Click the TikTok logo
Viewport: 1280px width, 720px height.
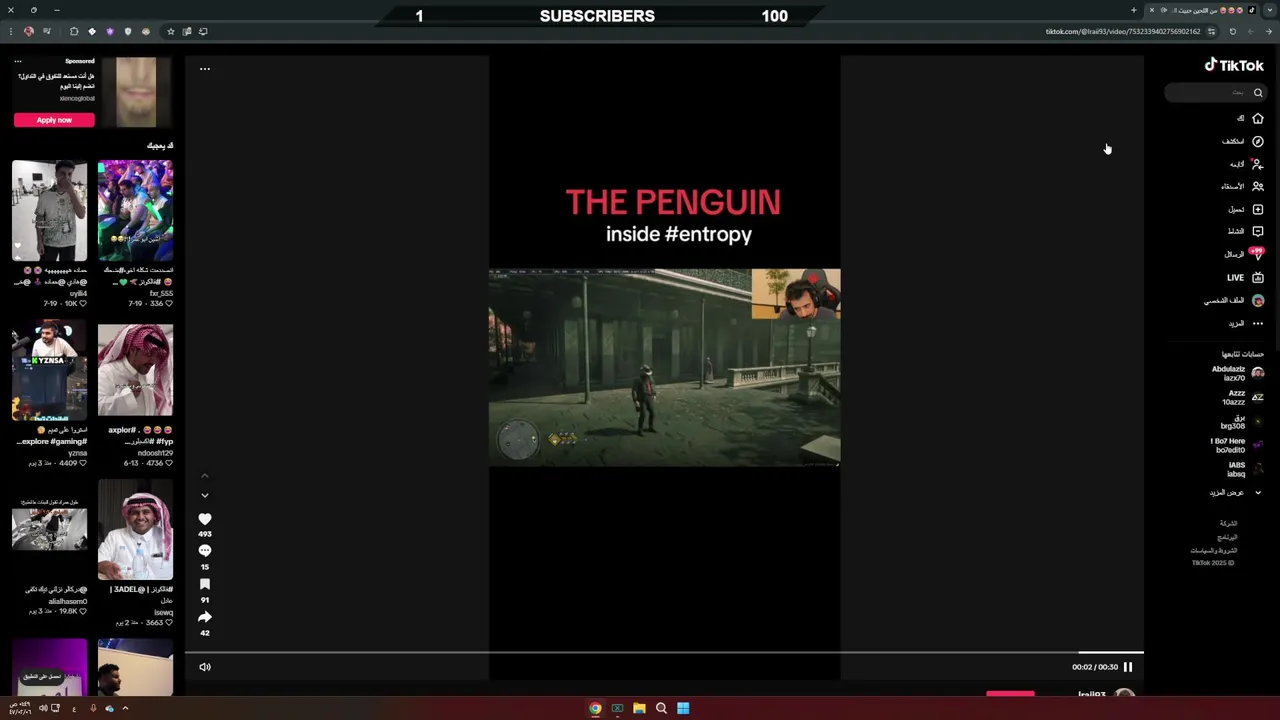pos(1234,65)
